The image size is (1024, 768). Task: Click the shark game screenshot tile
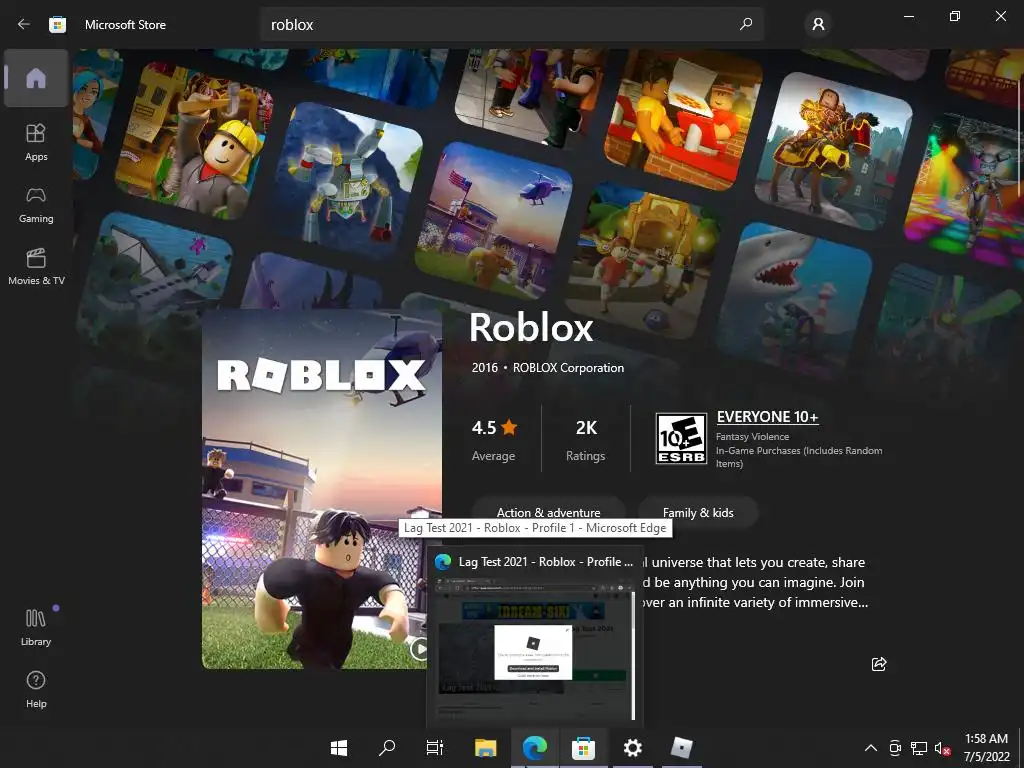pos(792,300)
